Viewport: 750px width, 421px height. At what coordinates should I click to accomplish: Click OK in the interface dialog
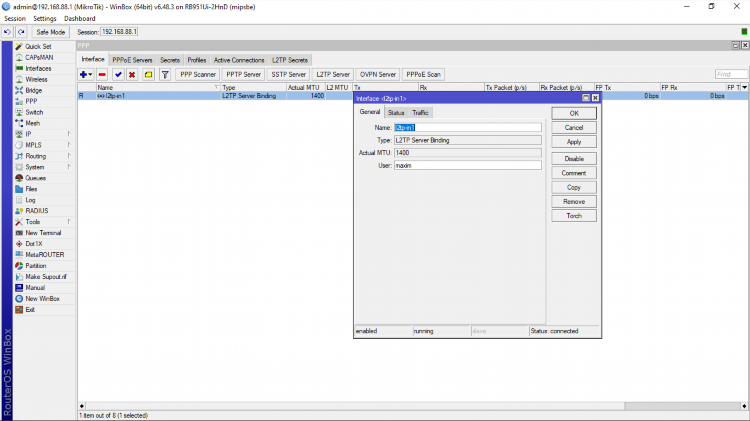[574, 113]
